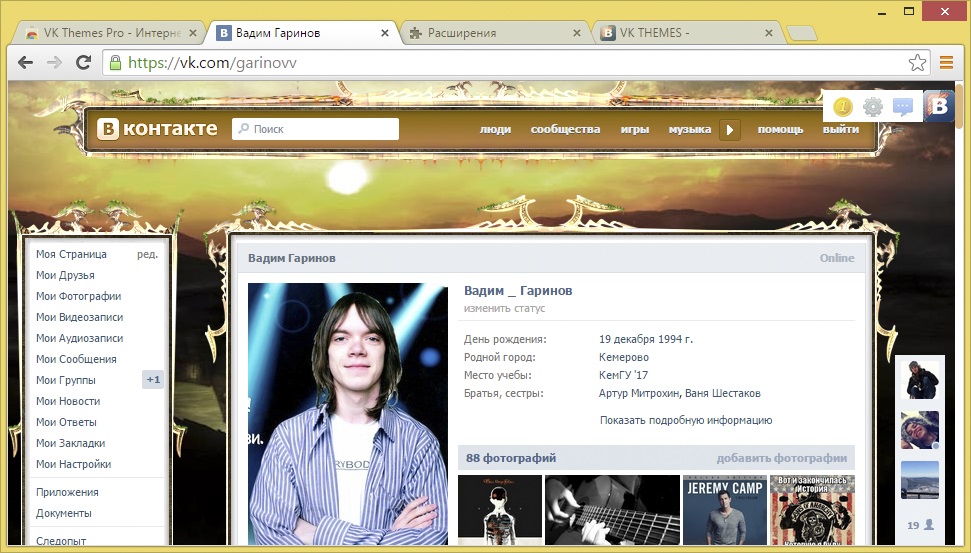Click the green padlock security icon
971x553 pixels.
(x=115, y=63)
